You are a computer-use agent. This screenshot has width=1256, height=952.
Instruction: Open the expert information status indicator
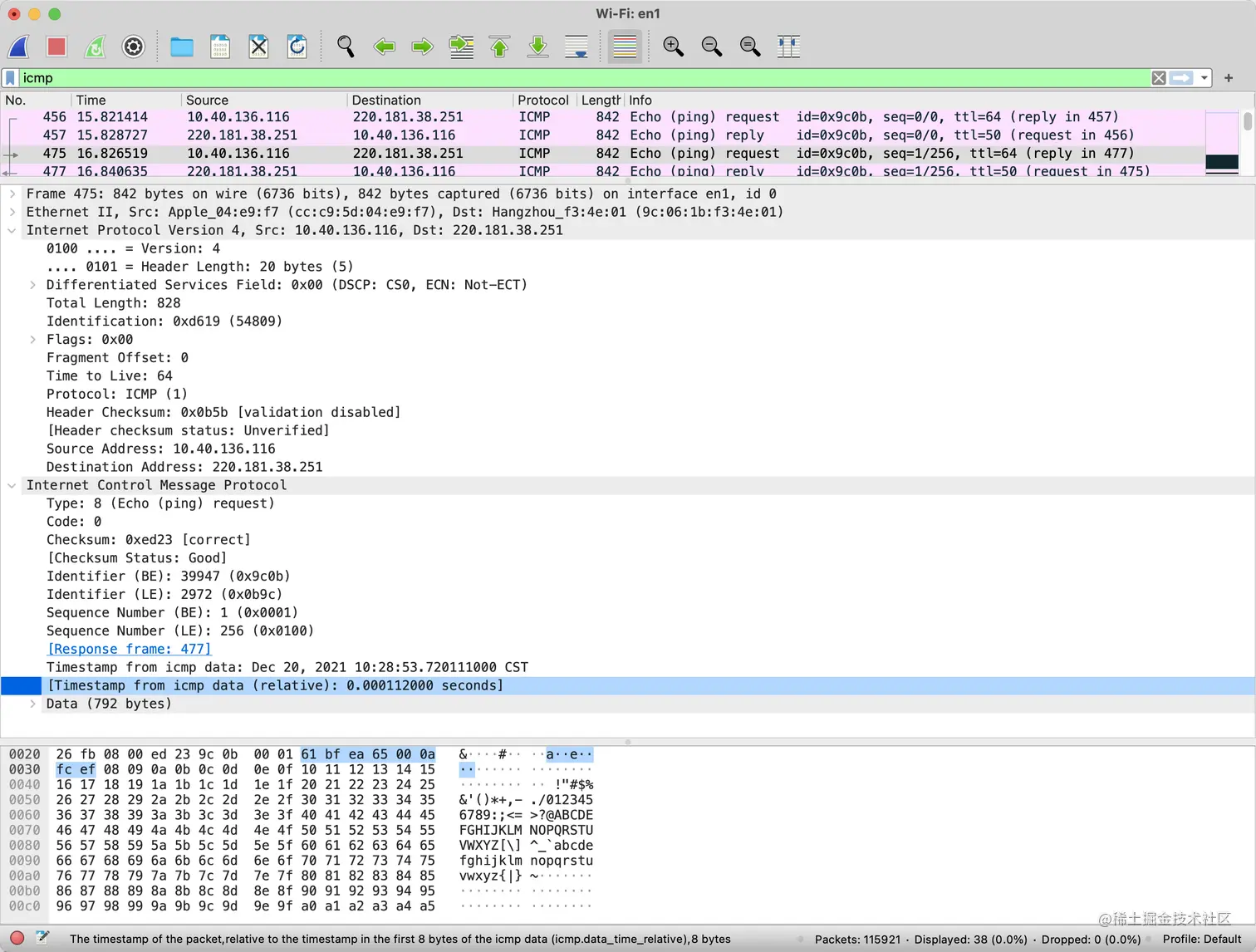(17, 939)
